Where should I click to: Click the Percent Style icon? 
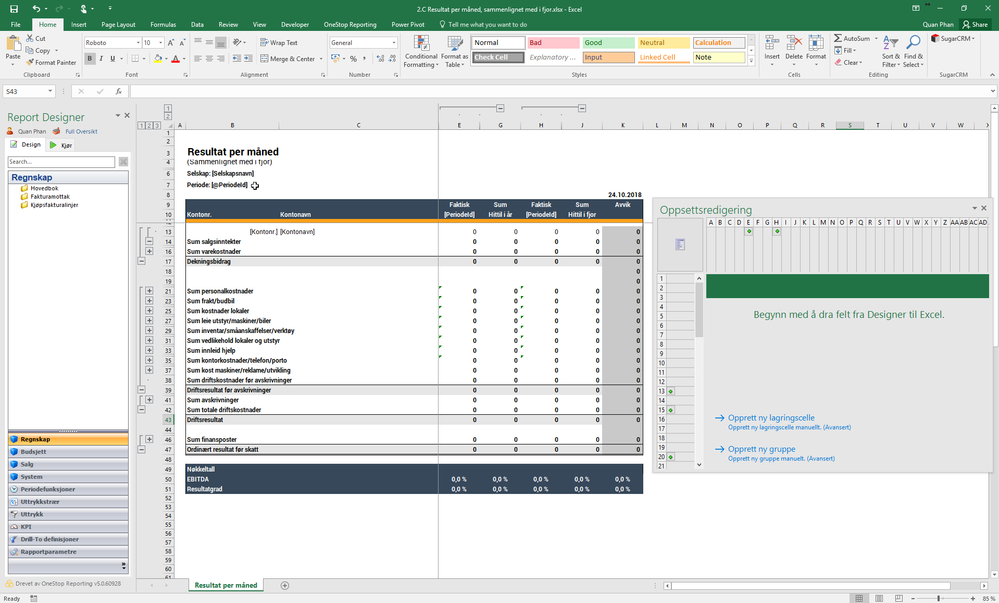pos(353,59)
